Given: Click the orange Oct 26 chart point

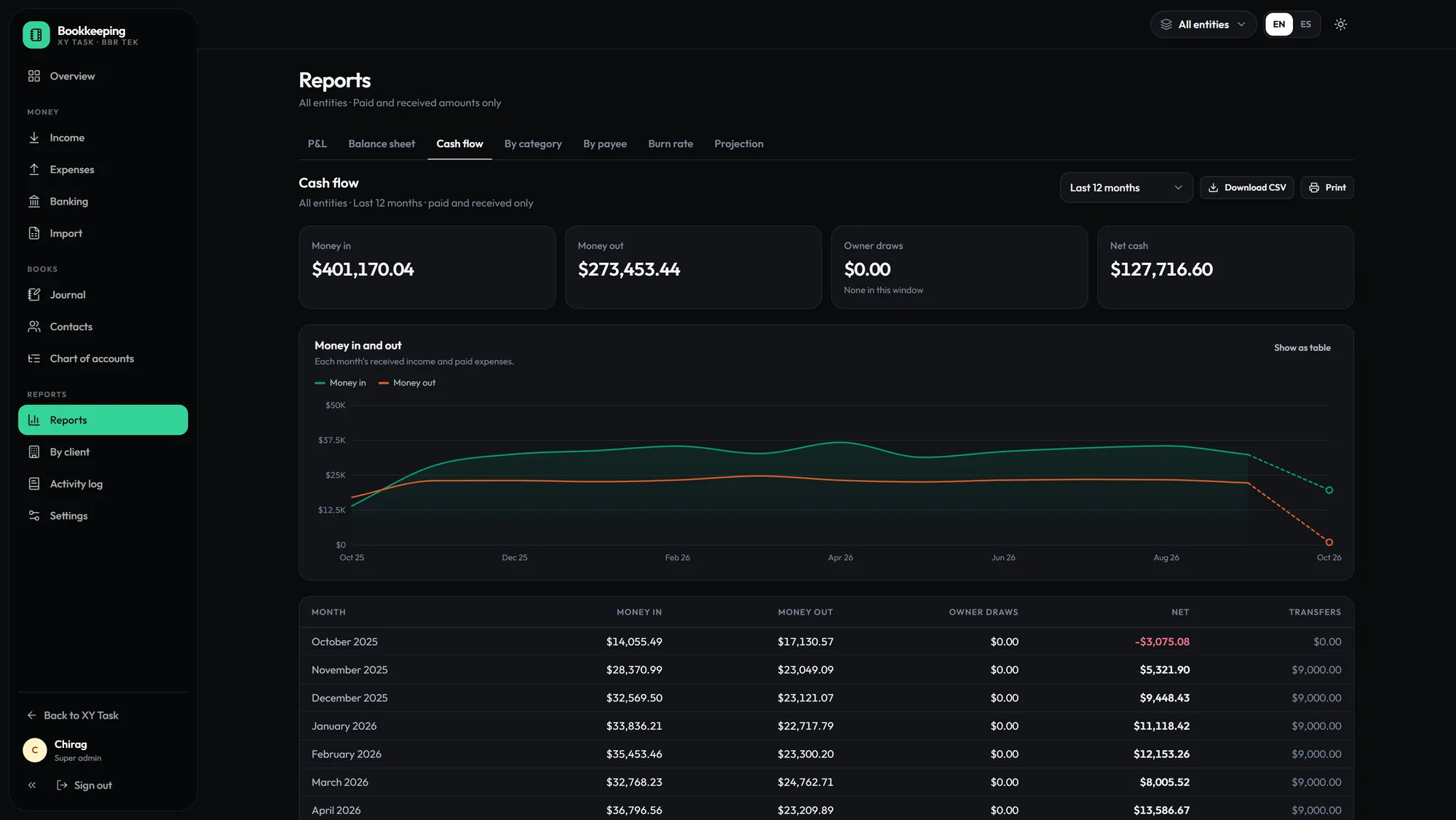Looking at the screenshot, I should pos(1329,543).
